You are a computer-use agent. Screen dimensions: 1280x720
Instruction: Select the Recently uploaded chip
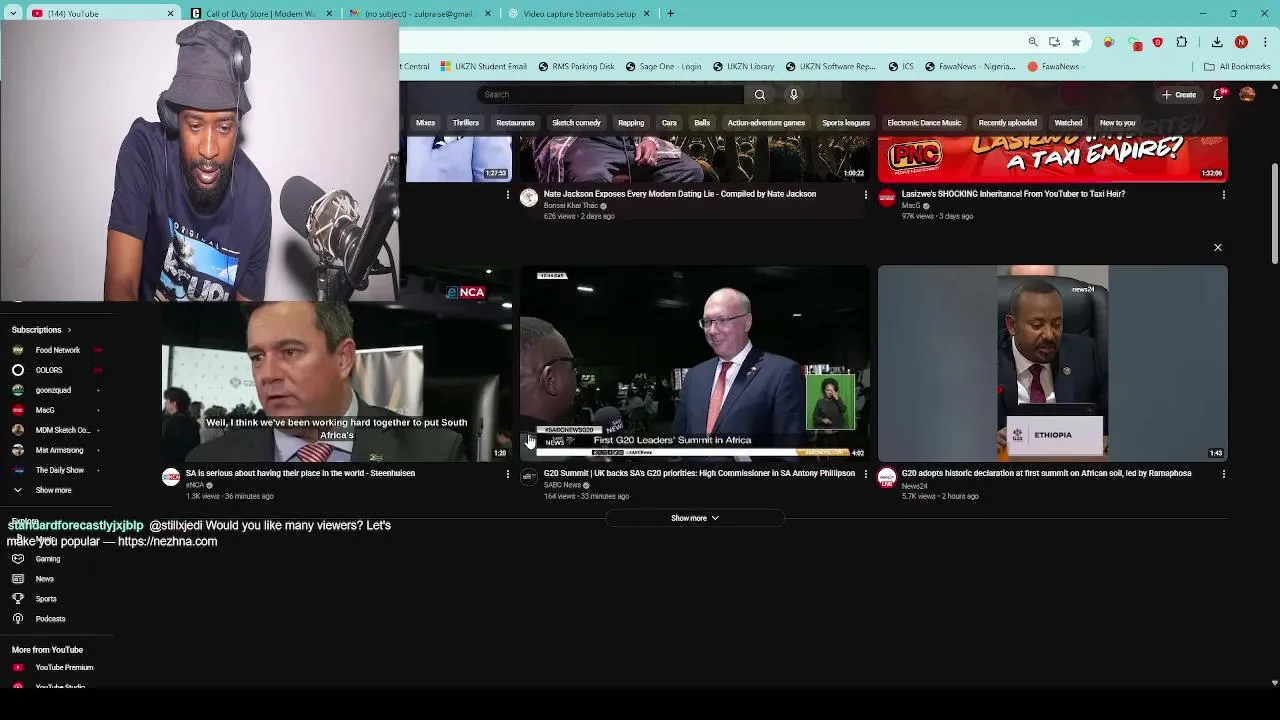1007,123
